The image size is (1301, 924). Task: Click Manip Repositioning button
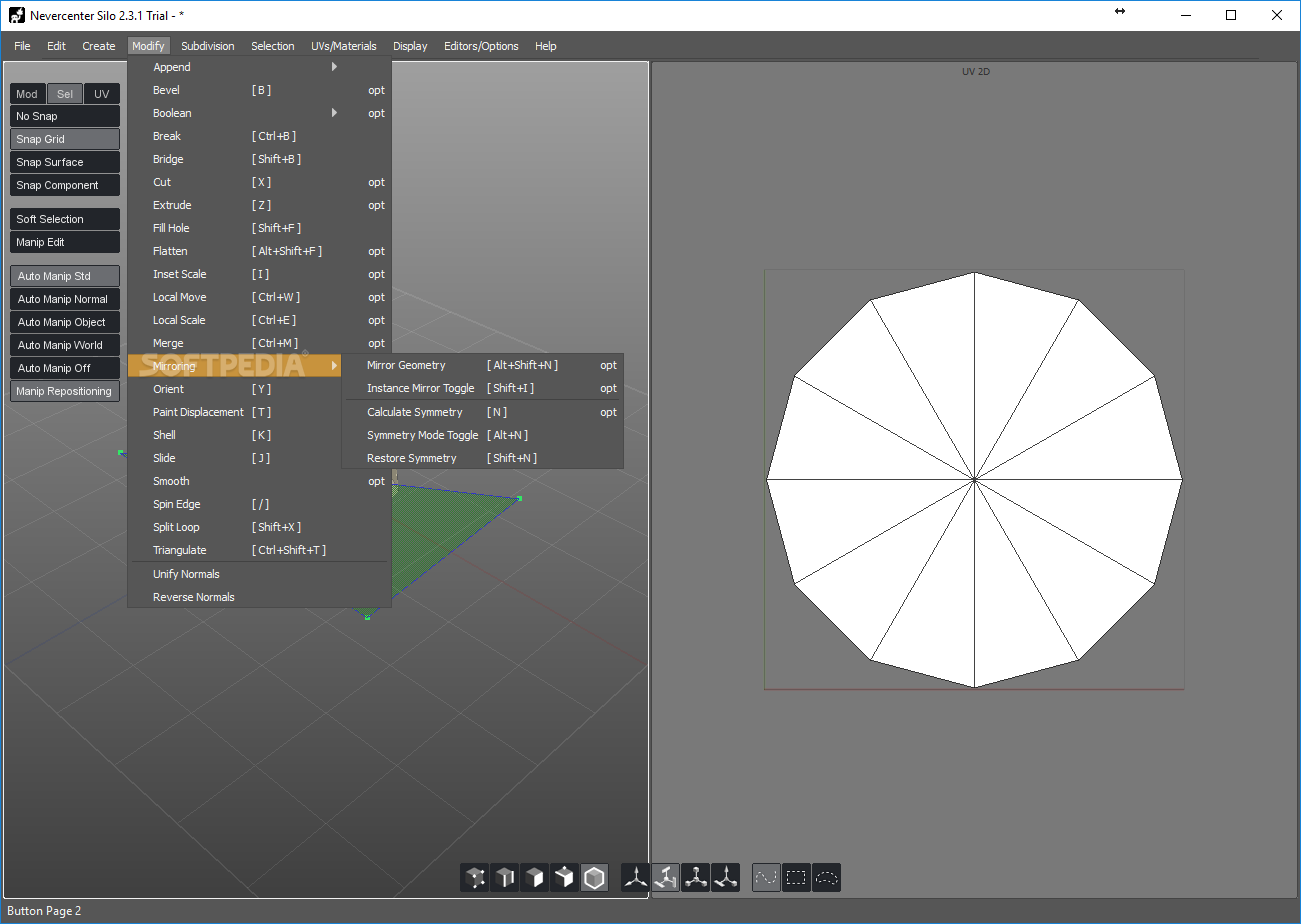(x=65, y=391)
